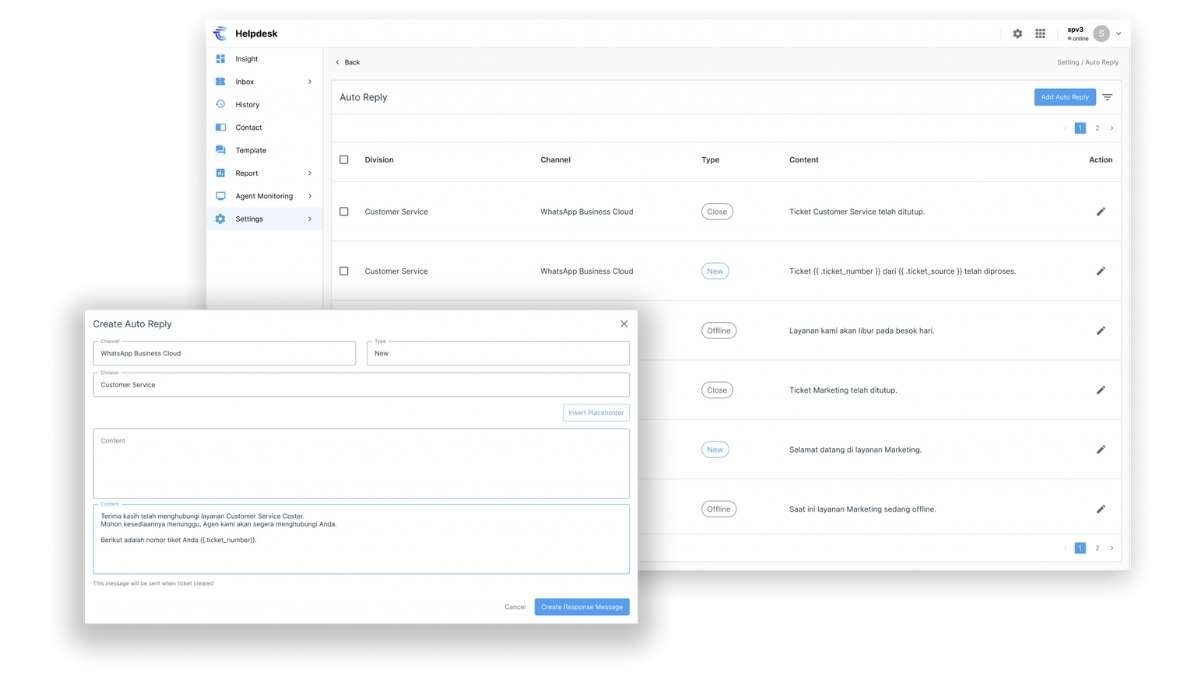
Task: Go to Contact in the sidebar
Action: pyautogui.click(x=248, y=127)
